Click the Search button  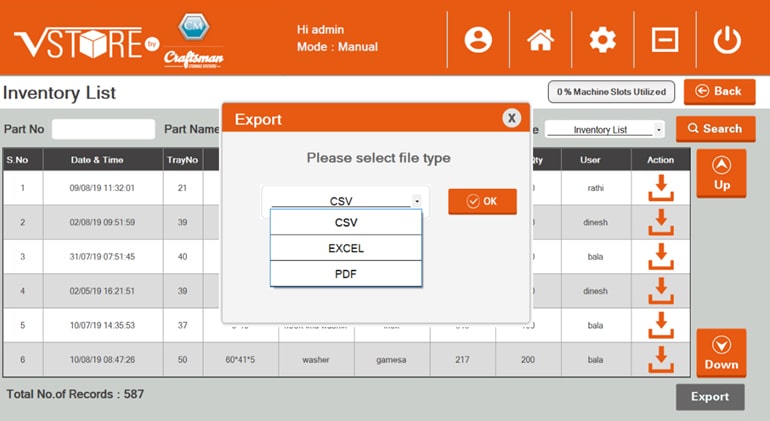click(x=715, y=129)
